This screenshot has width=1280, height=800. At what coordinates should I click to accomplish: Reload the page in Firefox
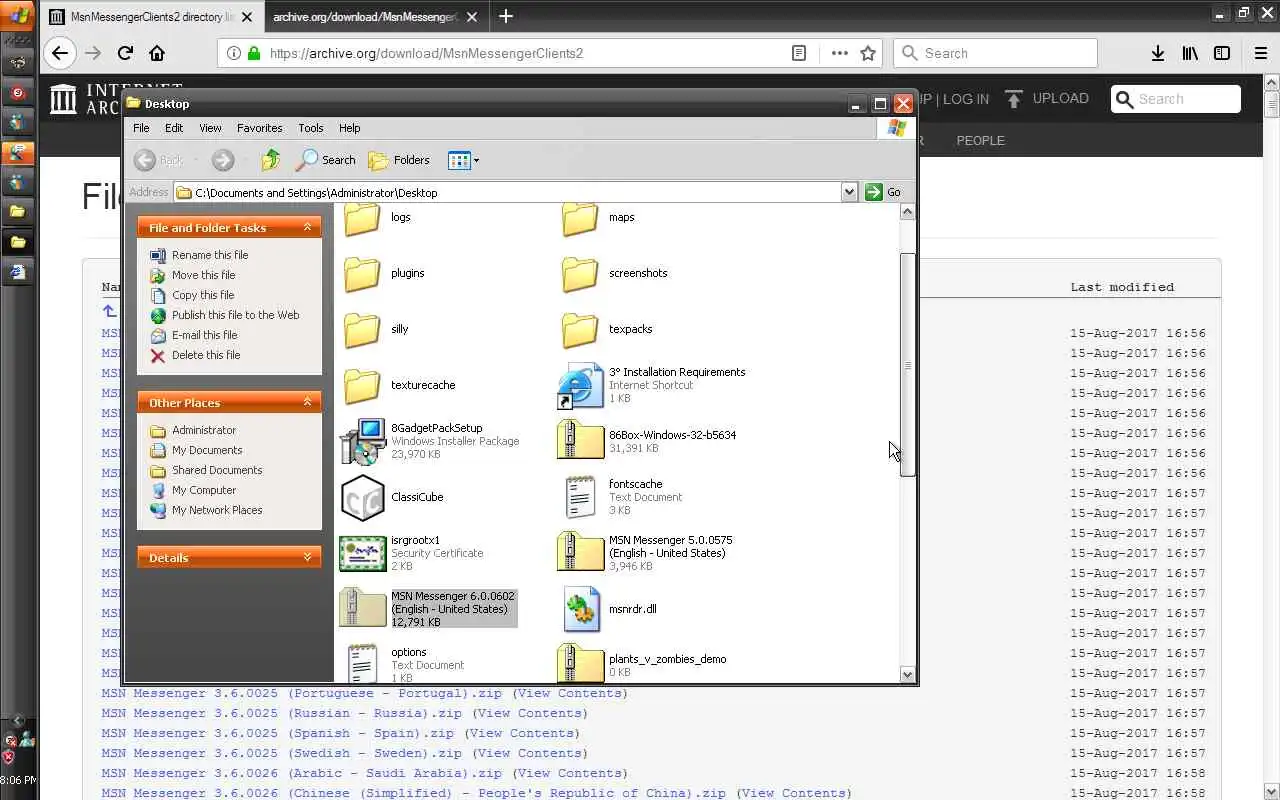click(x=125, y=53)
